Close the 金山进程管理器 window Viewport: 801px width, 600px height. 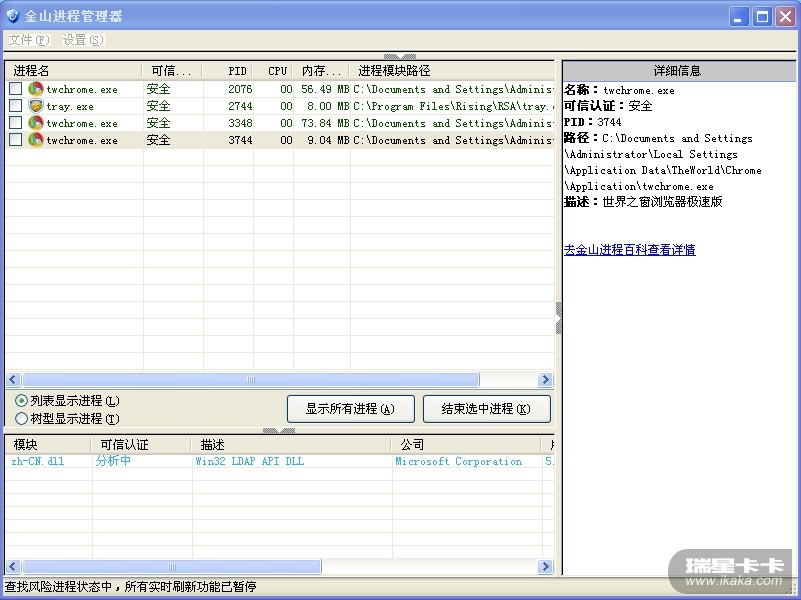pos(786,17)
